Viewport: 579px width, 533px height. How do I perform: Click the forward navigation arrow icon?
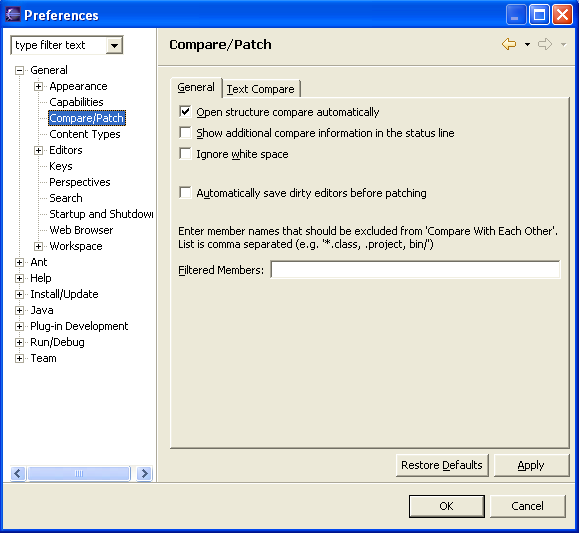[545, 44]
